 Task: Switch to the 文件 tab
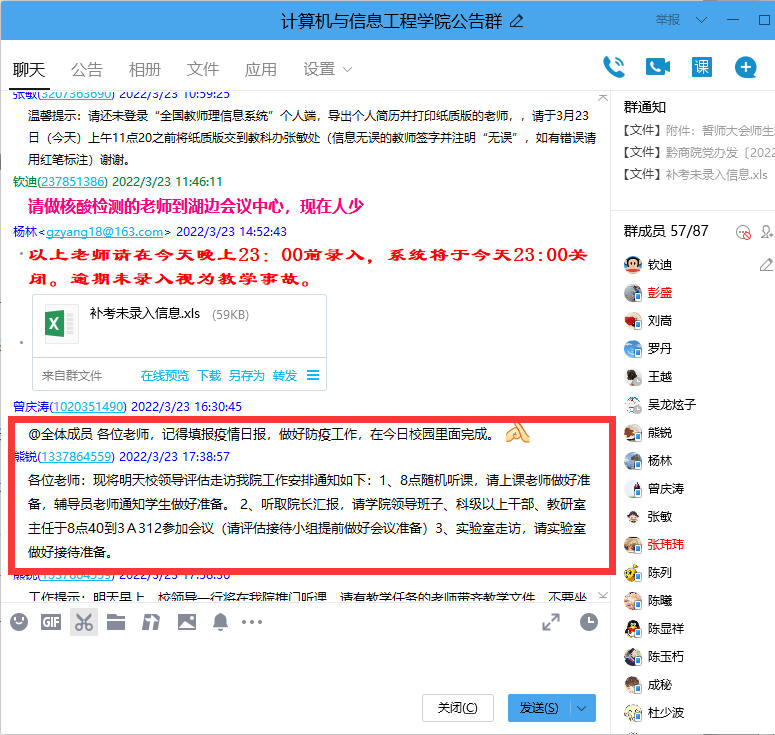click(203, 69)
